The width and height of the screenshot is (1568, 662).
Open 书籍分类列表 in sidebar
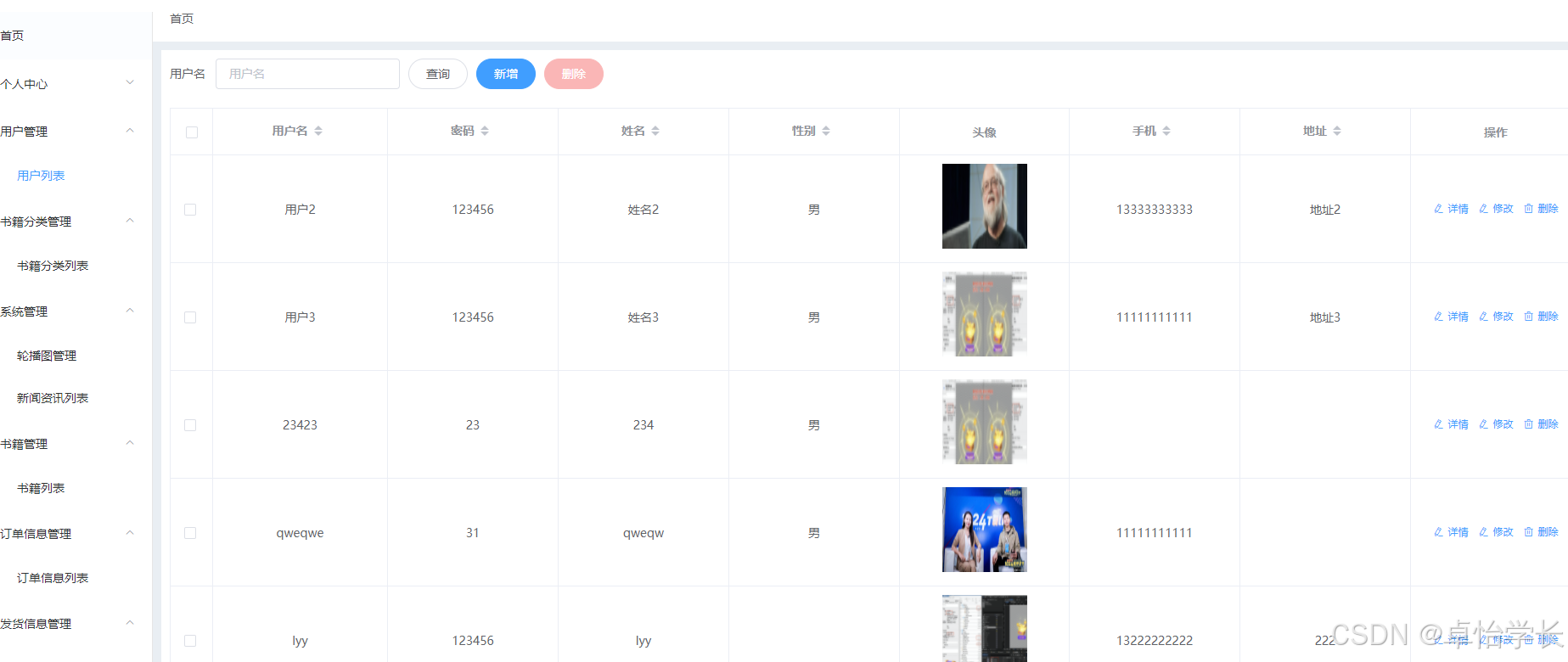[53, 266]
